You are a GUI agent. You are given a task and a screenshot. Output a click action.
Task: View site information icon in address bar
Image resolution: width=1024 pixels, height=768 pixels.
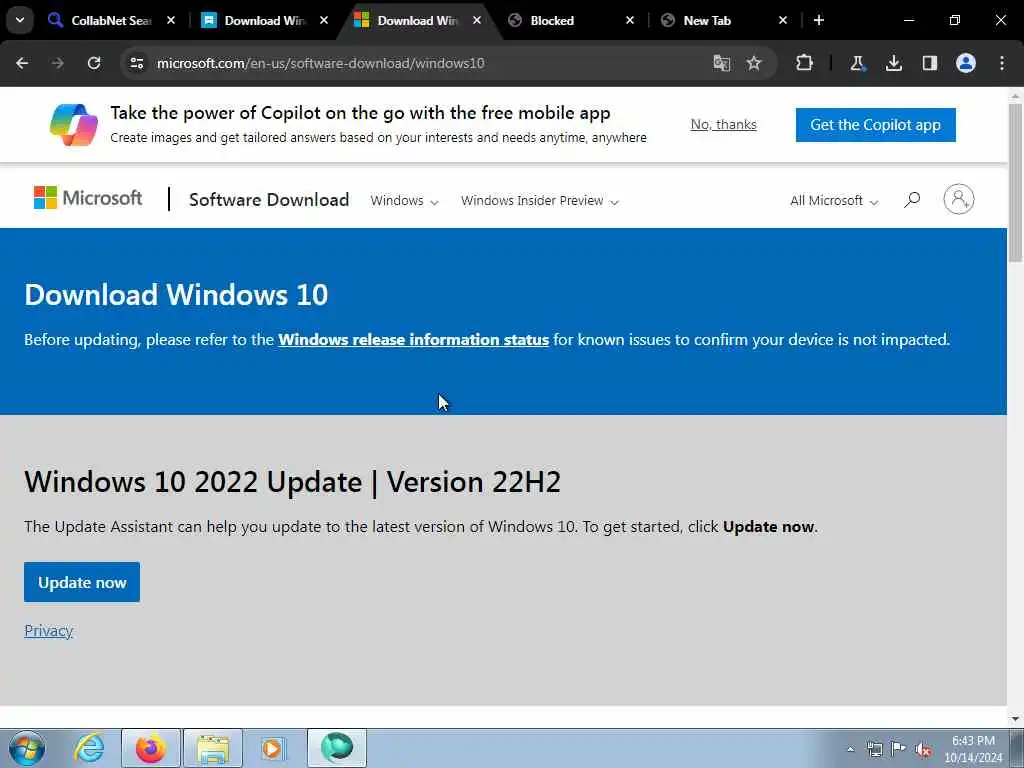pyautogui.click(x=136, y=63)
